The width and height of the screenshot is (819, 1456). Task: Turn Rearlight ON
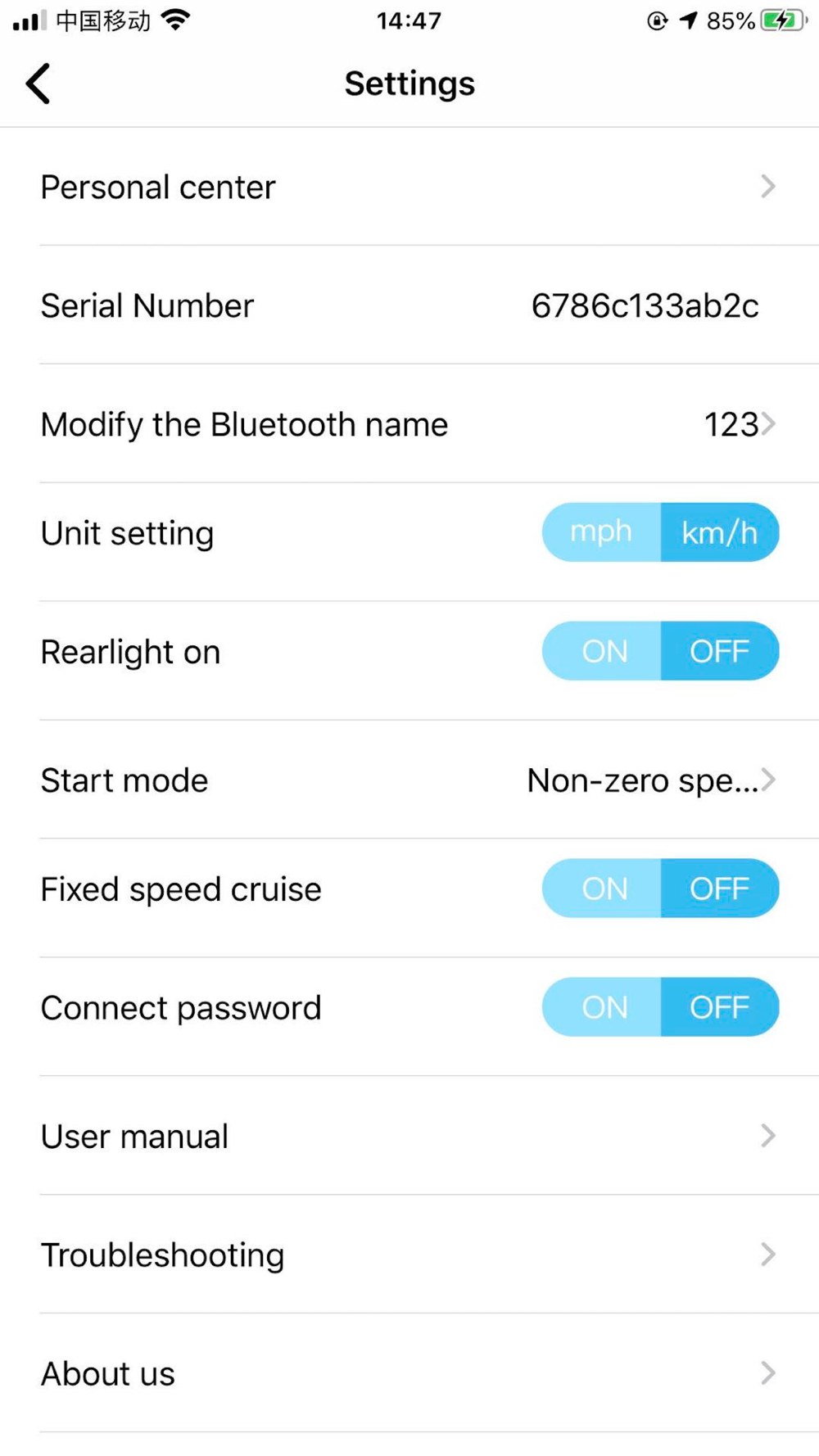tap(604, 651)
